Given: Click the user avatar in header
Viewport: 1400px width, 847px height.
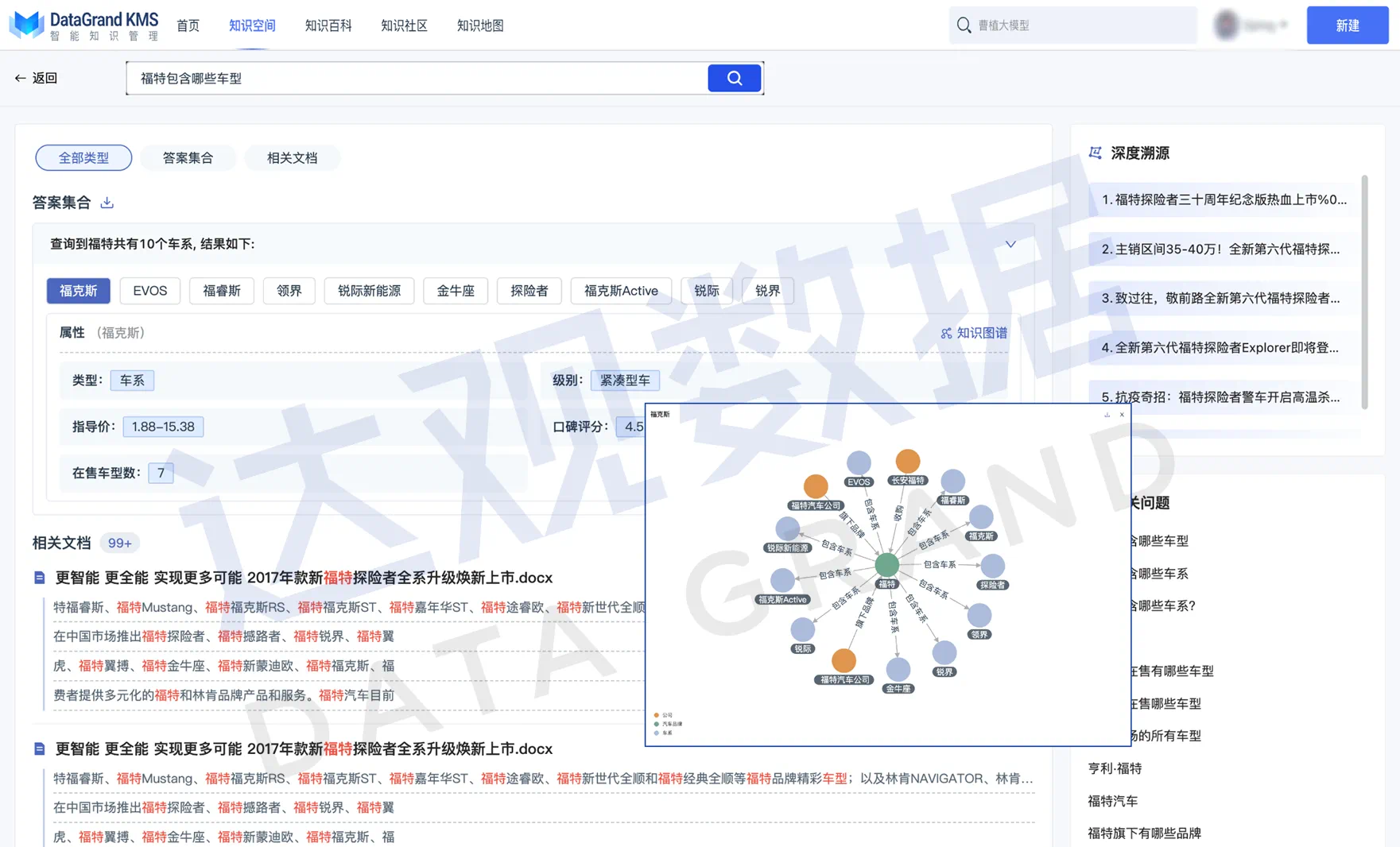Looking at the screenshot, I should [1227, 25].
